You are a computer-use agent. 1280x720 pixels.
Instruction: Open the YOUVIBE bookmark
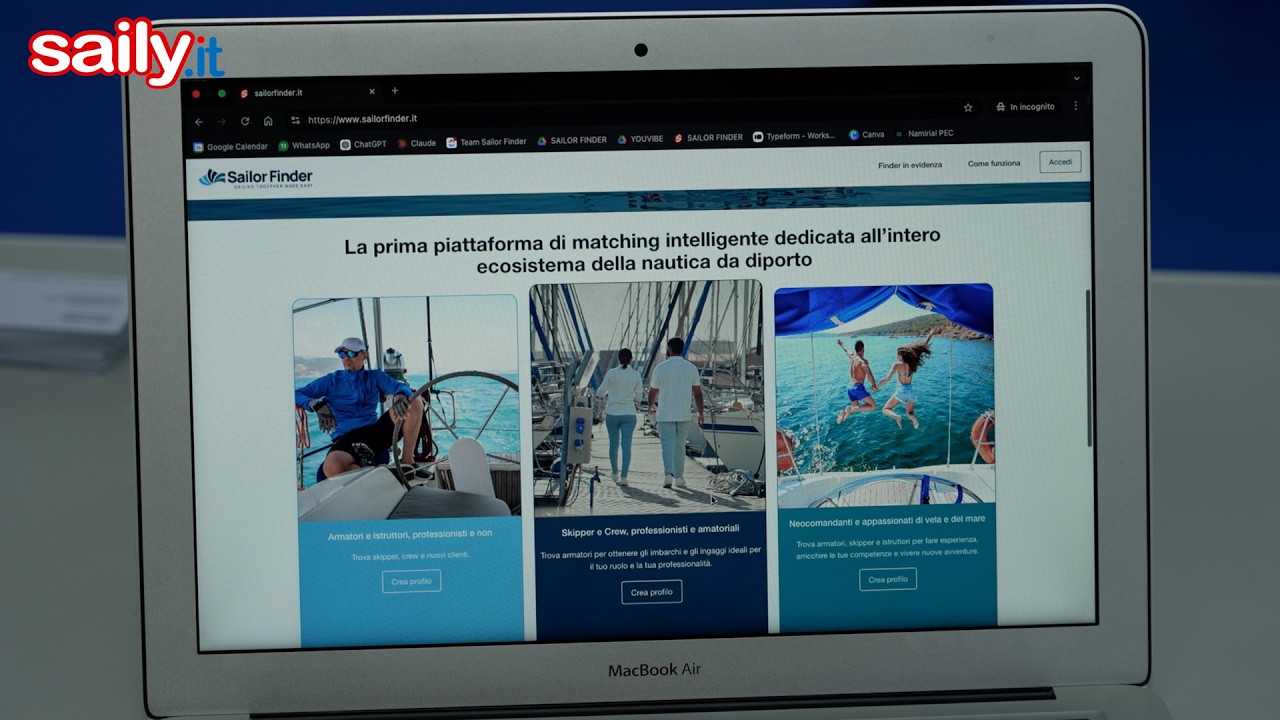pos(640,139)
